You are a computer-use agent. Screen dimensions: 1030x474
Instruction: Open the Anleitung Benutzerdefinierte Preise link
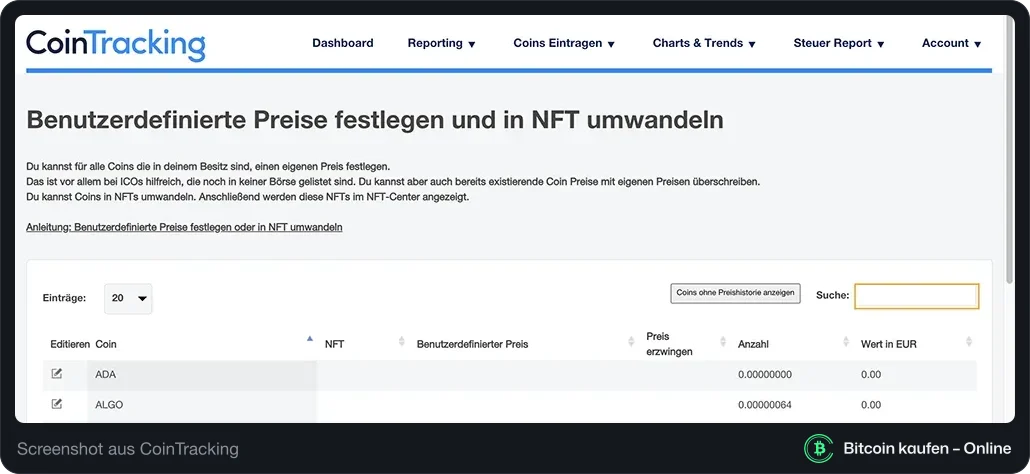click(184, 227)
